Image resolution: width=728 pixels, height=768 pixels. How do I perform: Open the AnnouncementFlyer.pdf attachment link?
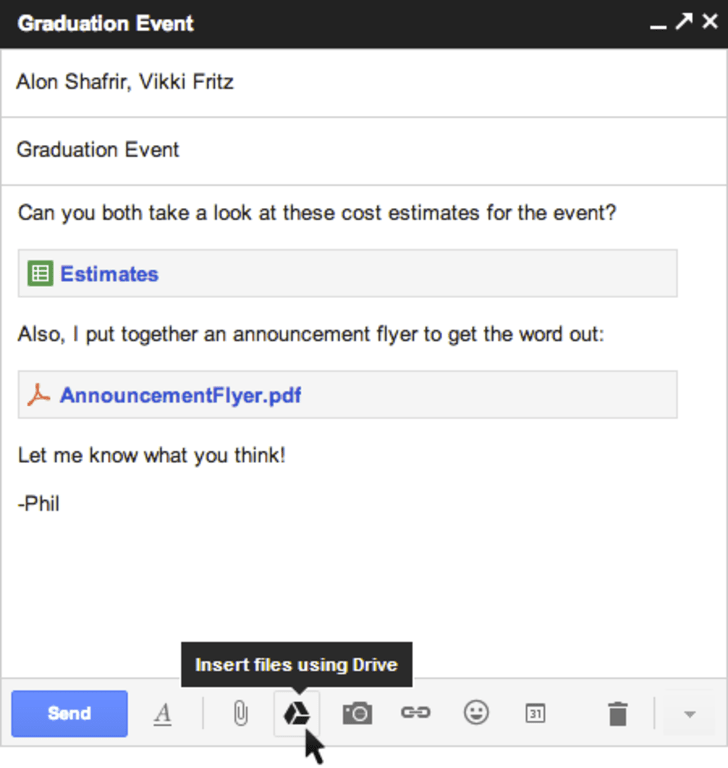tap(180, 395)
